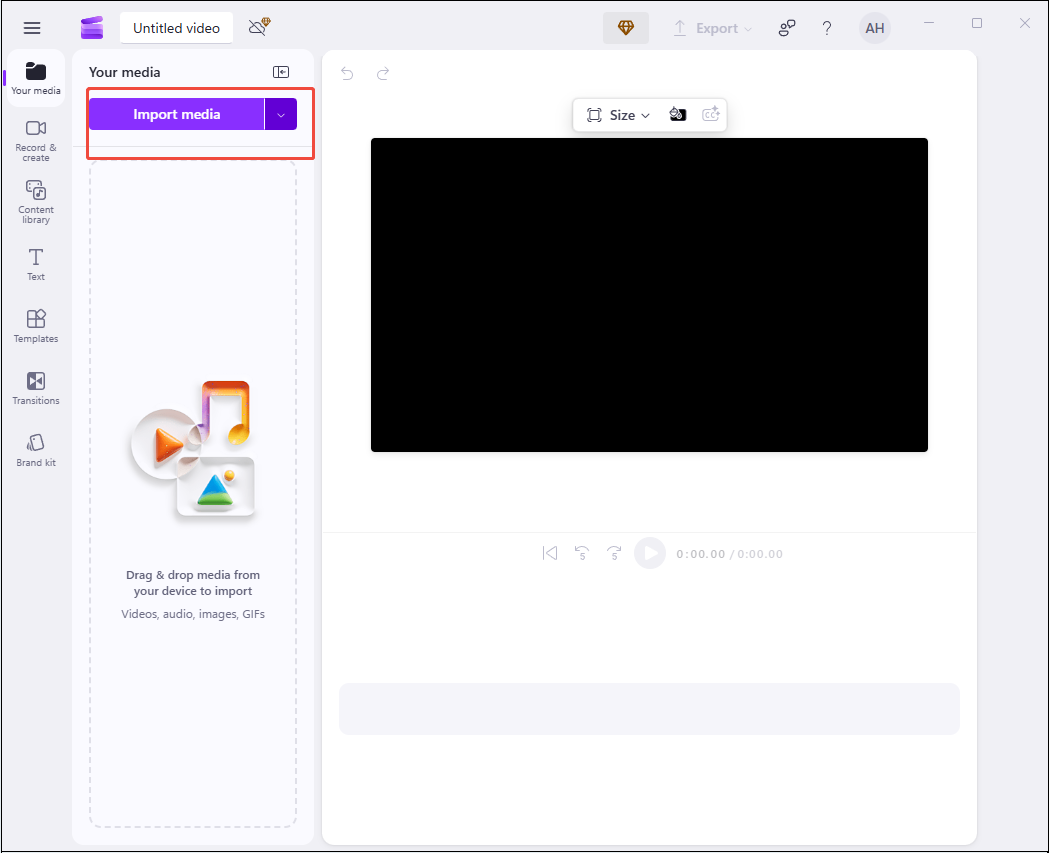Open the Record & create panel

click(35, 141)
